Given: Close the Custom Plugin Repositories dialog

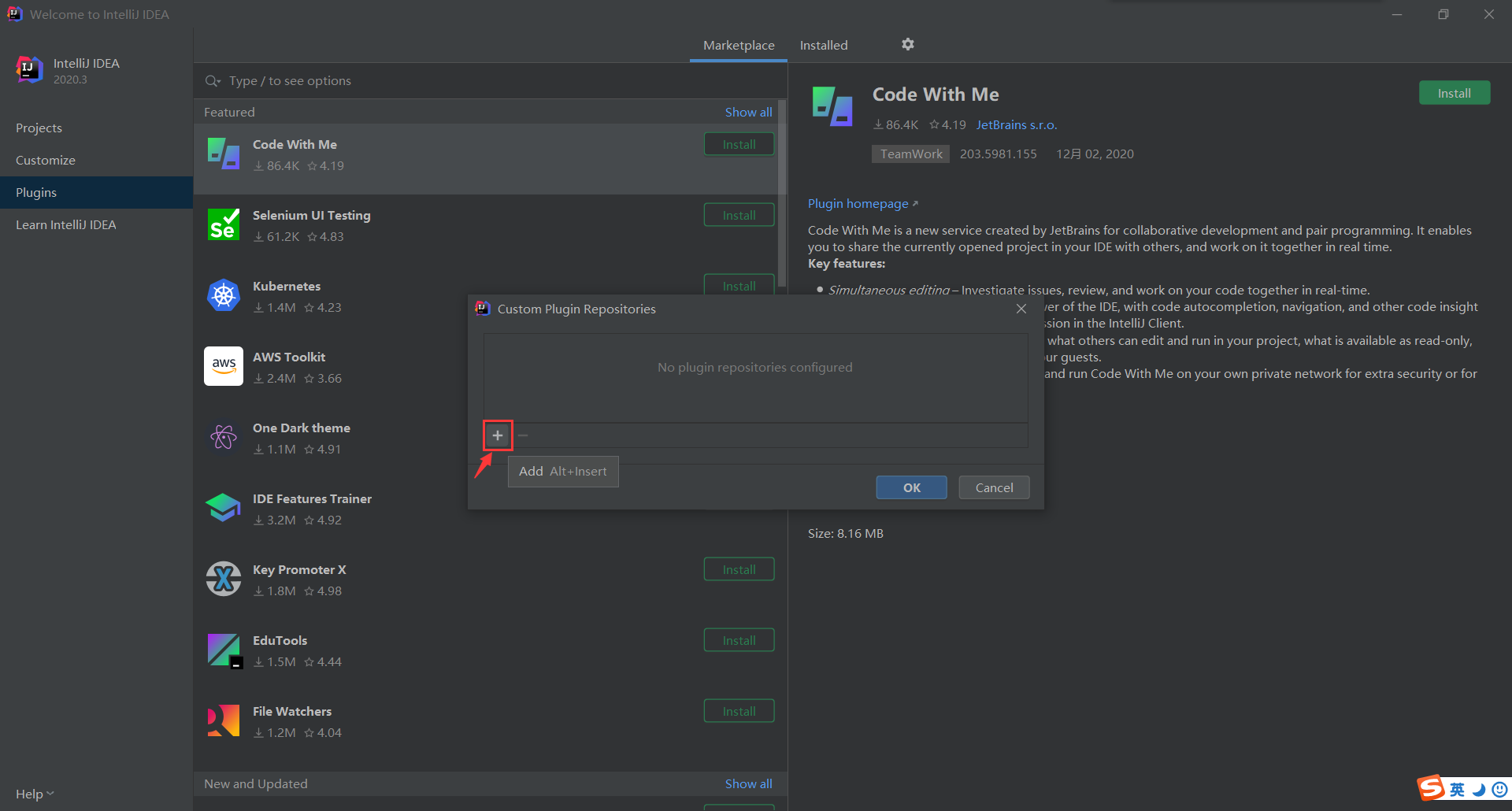Looking at the screenshot, I should [1021, 309].
